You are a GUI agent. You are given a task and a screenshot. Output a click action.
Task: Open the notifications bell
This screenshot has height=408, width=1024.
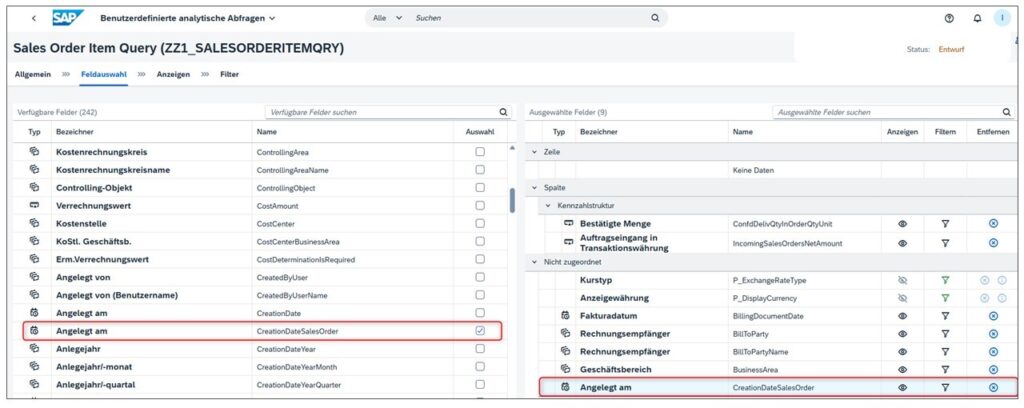coord(977,19)
